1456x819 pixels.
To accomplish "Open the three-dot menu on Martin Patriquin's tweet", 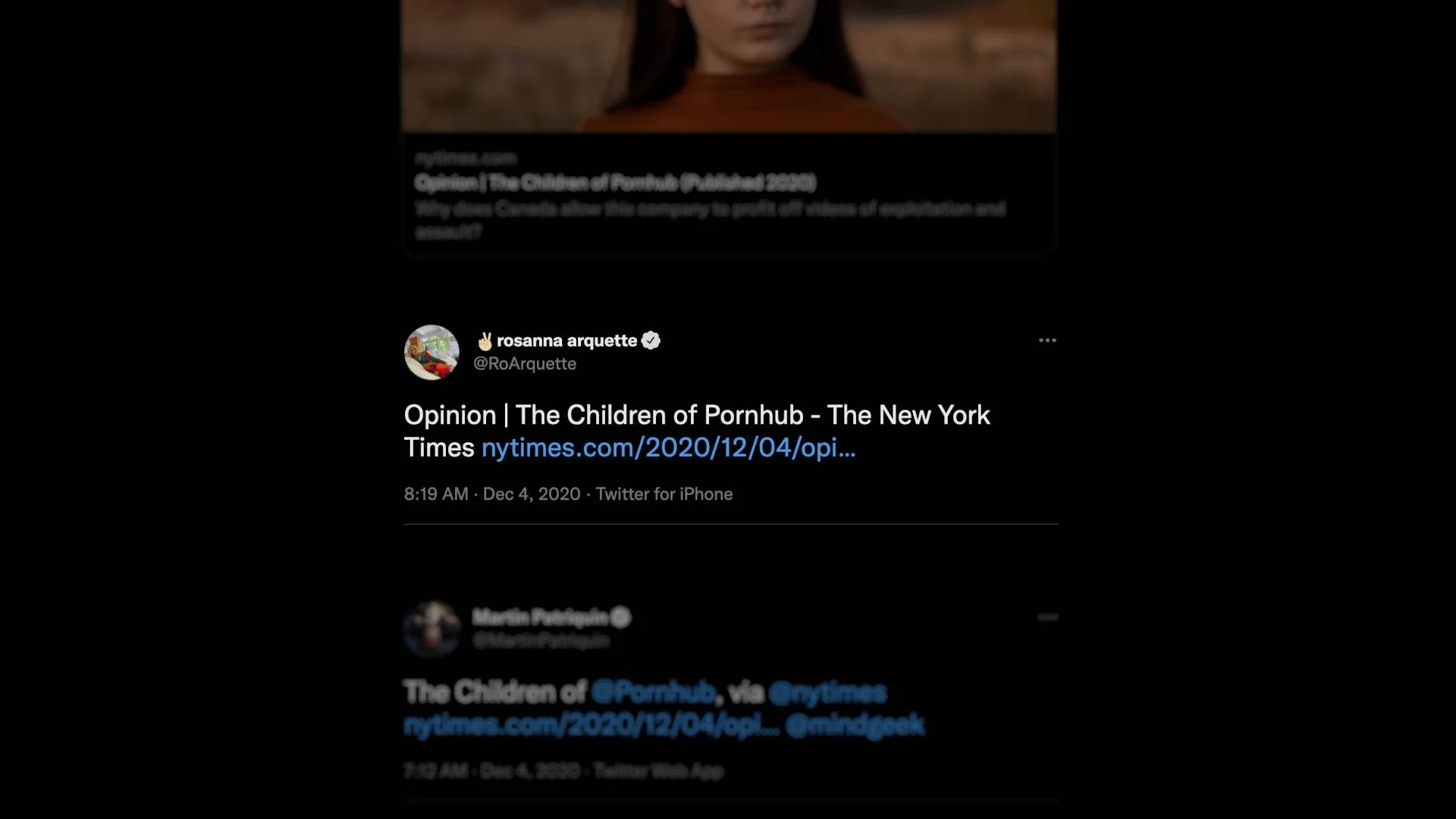I will (1048, 617).
